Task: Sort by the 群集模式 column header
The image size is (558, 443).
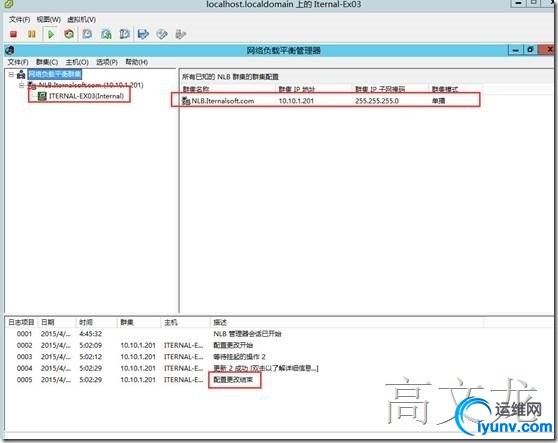Action: (444, 89)
